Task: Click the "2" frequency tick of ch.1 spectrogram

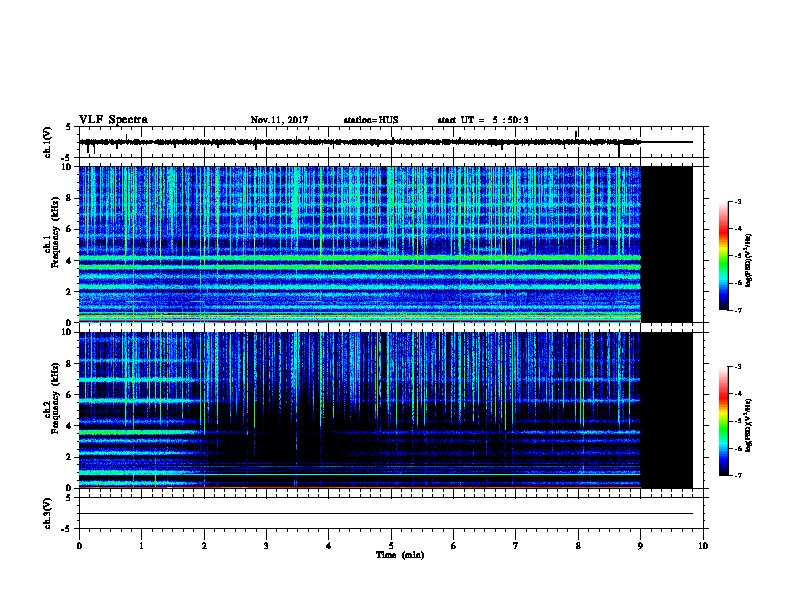Action: pos(70,292)
